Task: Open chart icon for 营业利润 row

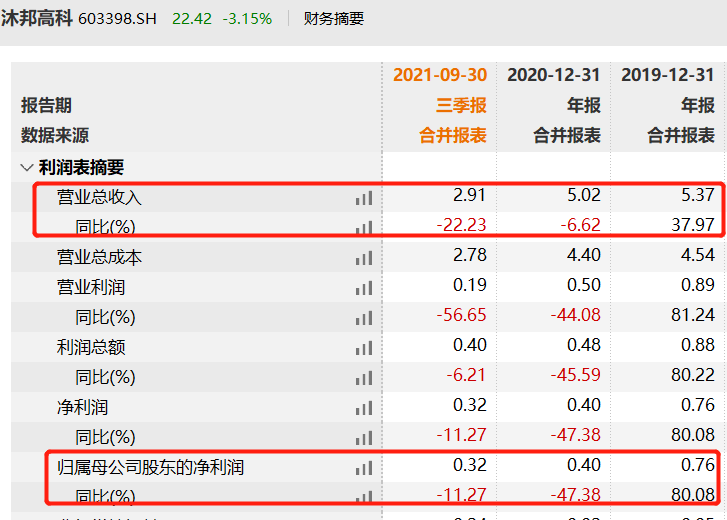Action: 364,288
